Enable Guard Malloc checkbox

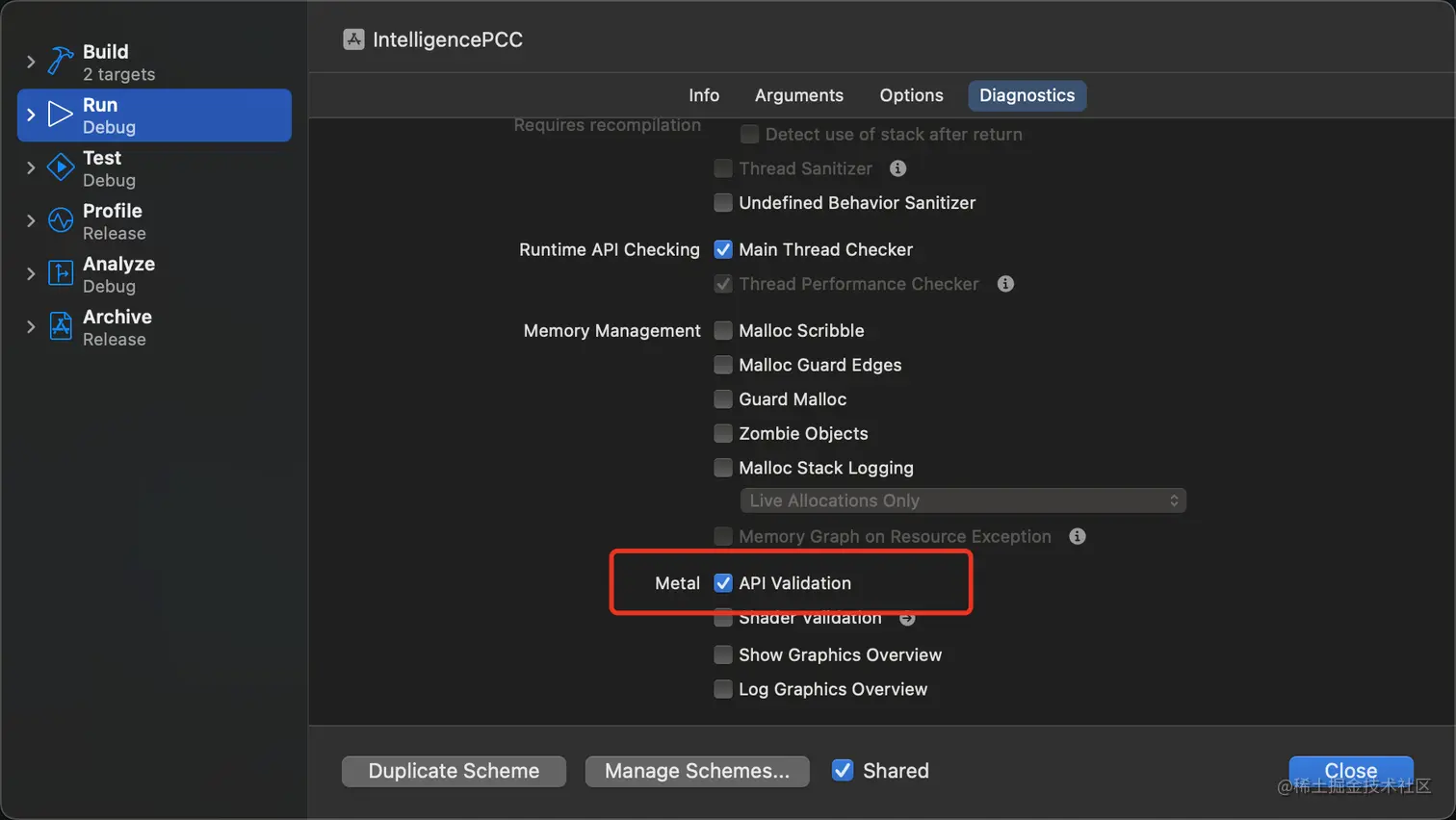point(723,399)
